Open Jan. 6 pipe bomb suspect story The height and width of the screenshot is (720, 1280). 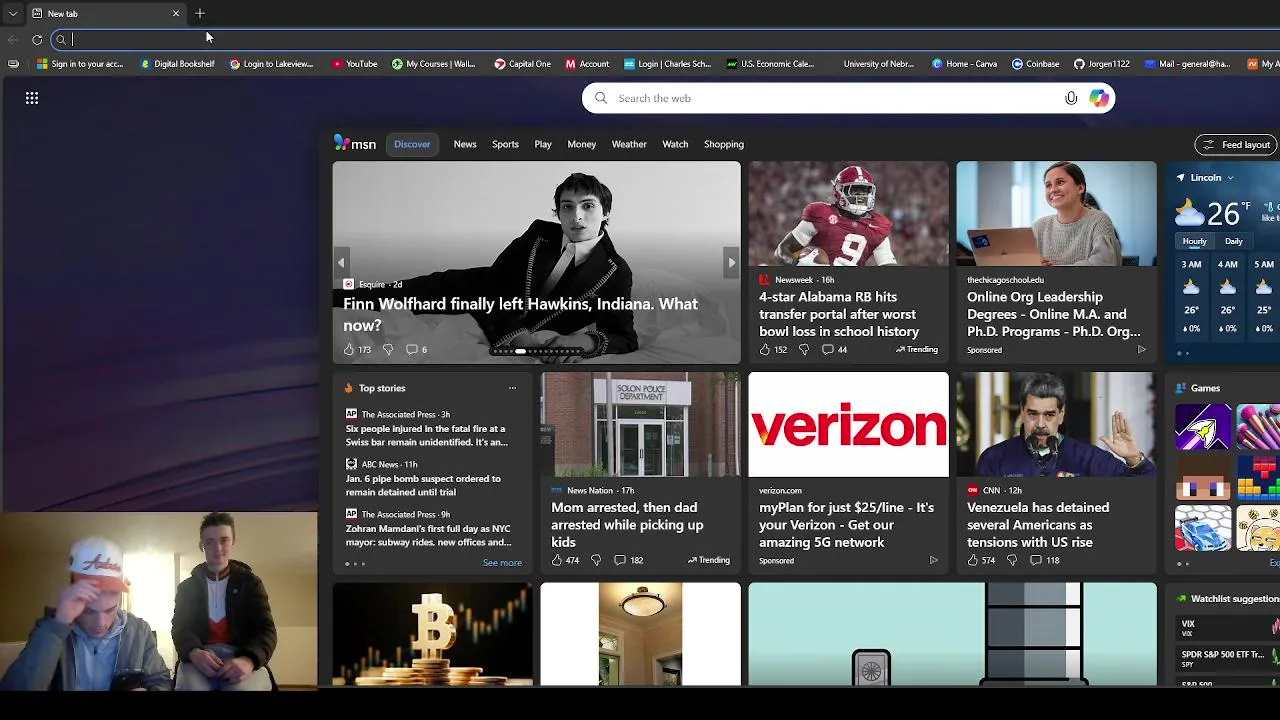click(423, 485)
